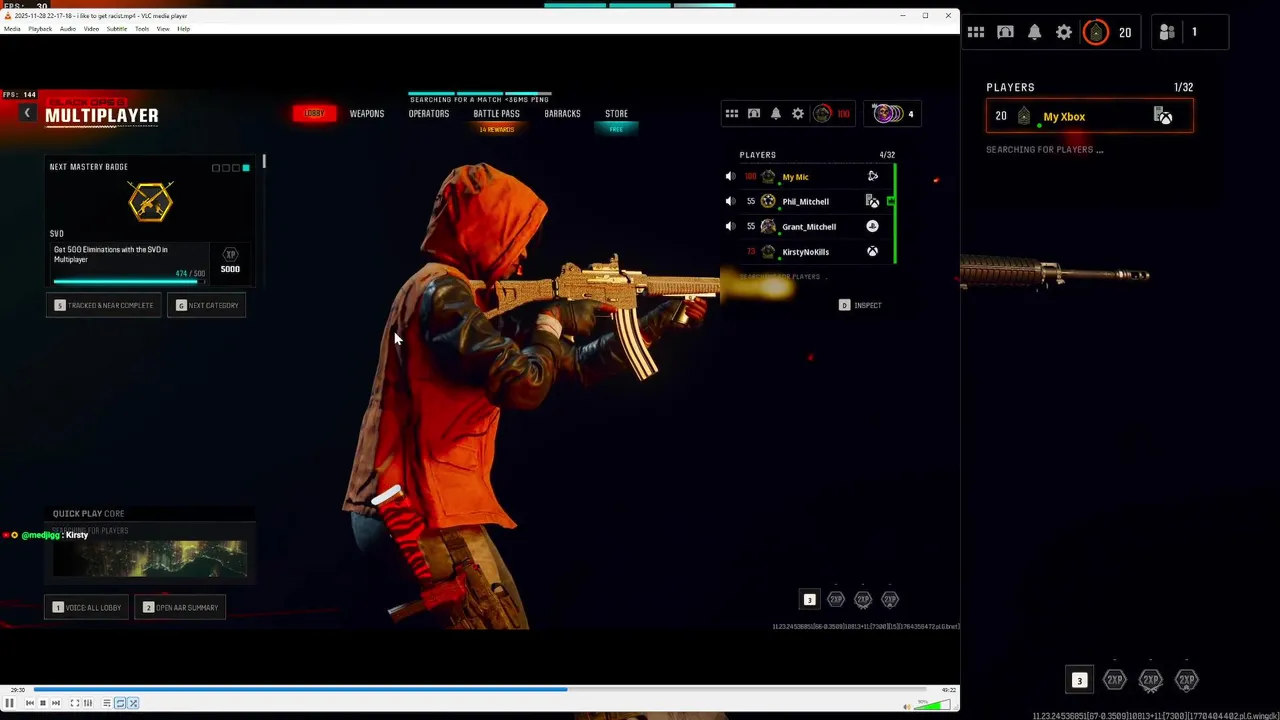Open settings gear in the background game

1064,33
